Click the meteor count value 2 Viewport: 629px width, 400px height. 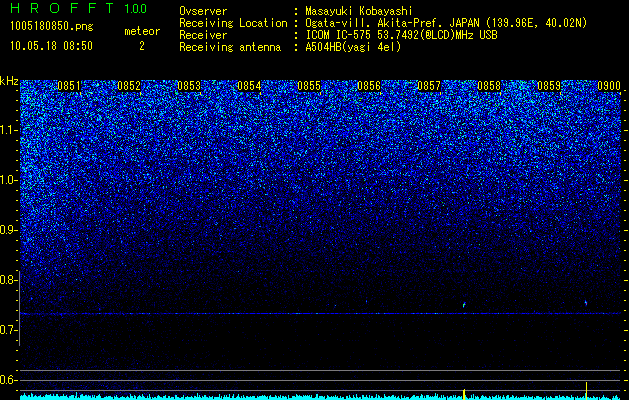pyautogui.click(x=142, y=46)
